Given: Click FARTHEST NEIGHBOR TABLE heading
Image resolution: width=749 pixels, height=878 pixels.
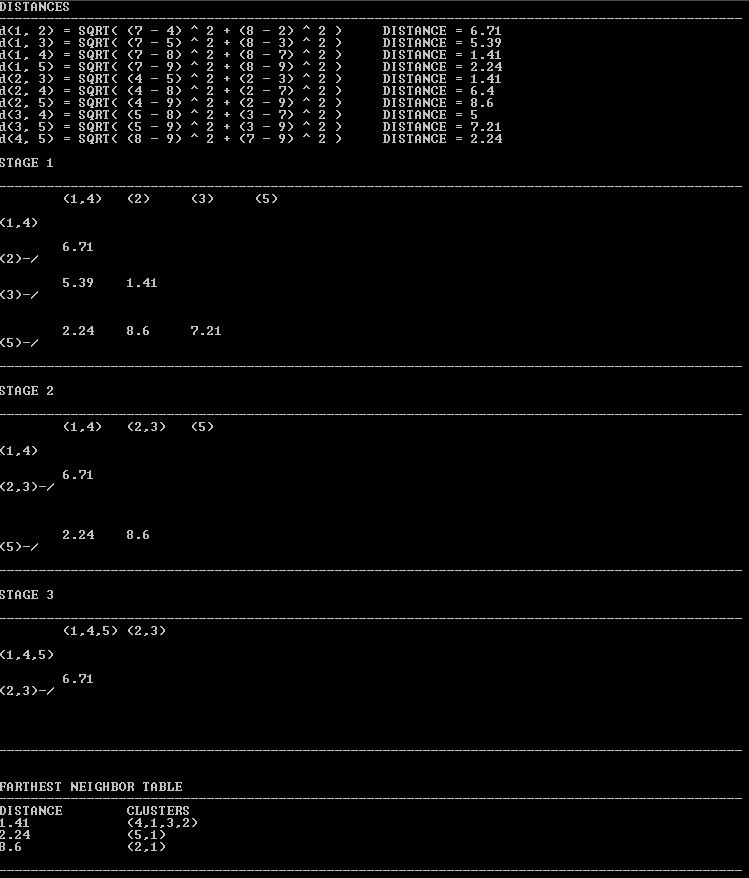Looking at the screenshot, I should [91, 787].
